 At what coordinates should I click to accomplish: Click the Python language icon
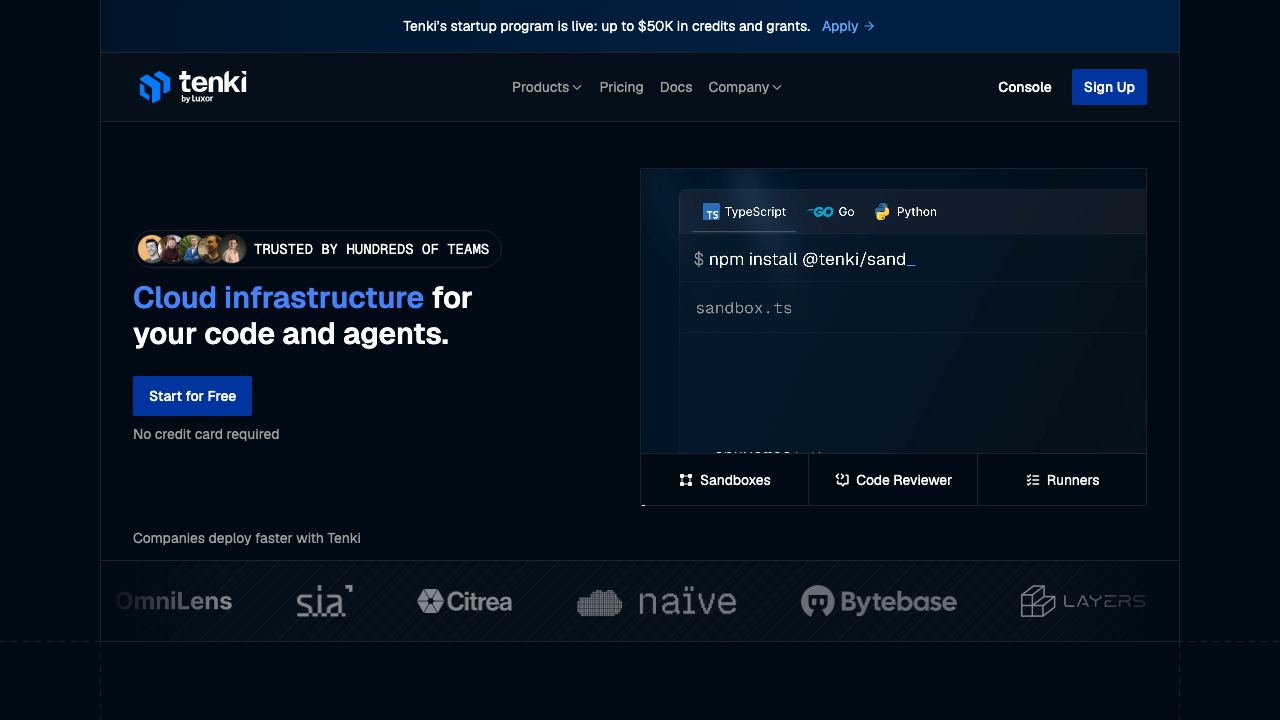(x=882, y=212)
